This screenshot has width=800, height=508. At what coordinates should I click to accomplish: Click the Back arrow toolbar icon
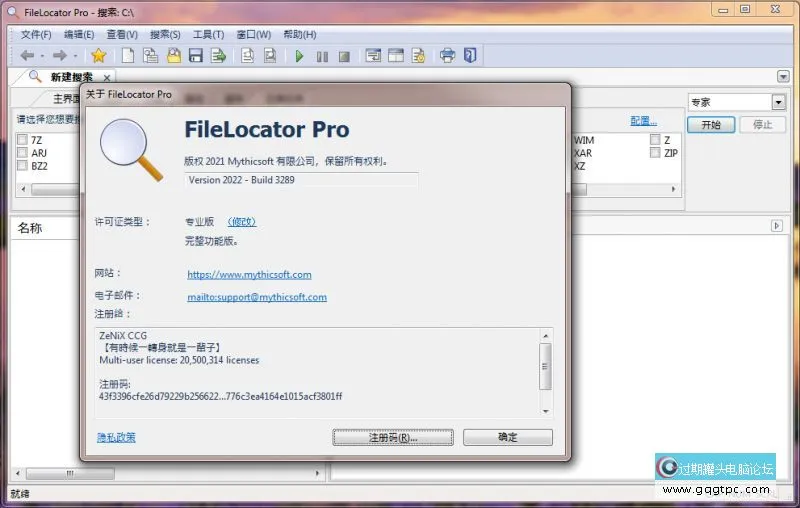click(x=27, y=56)
